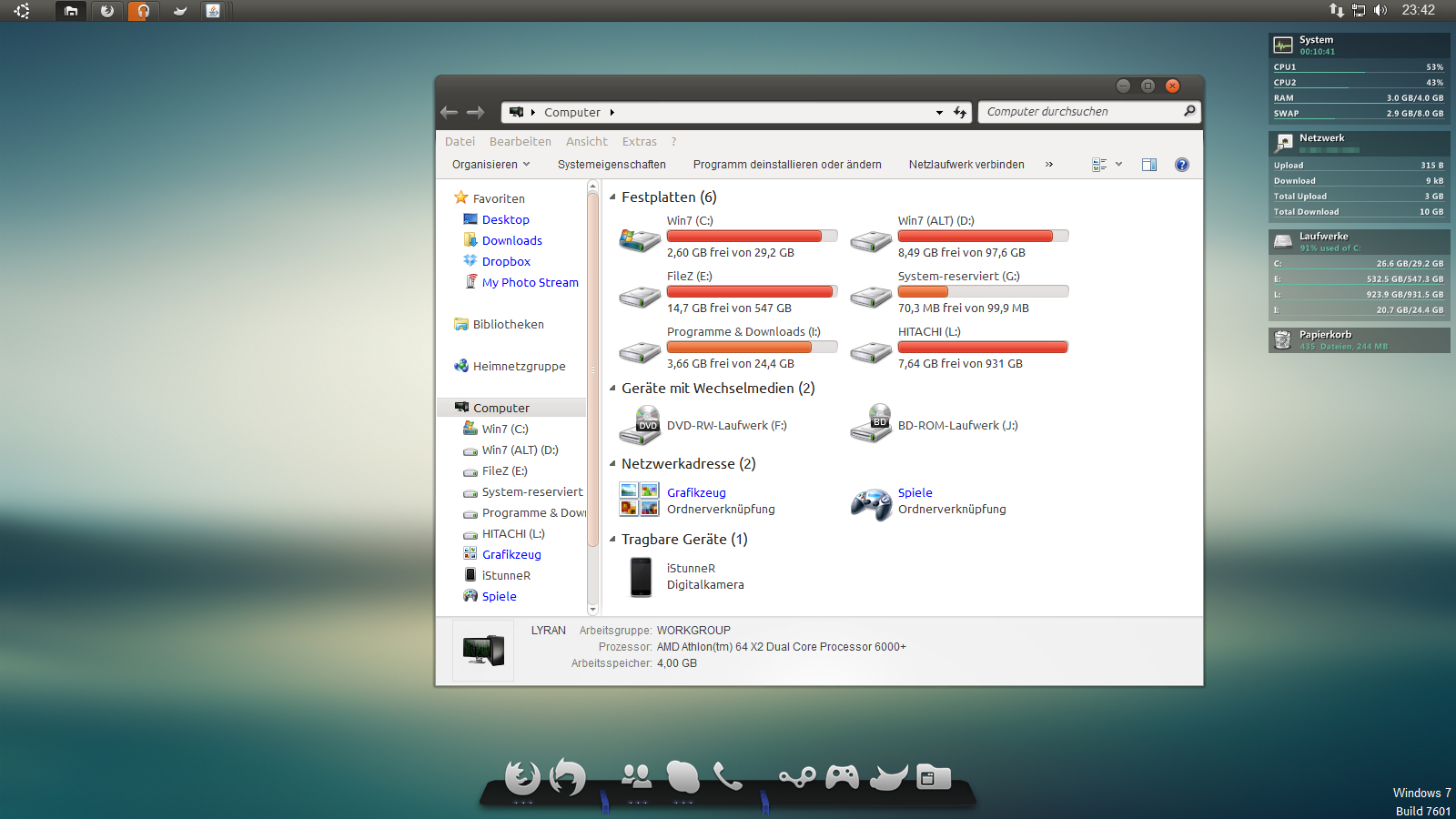Click the gamepad icon in the dock

click(842, 777)
